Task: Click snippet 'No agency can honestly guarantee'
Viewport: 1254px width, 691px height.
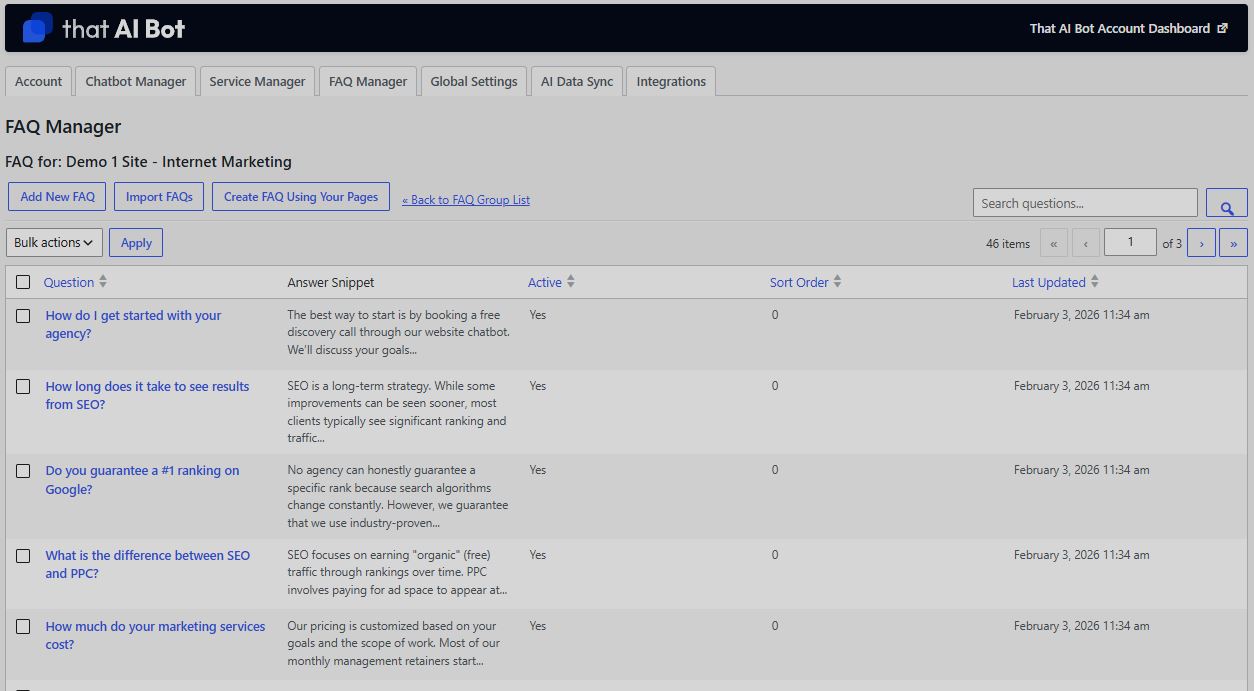Action: (x=398, y=496)
